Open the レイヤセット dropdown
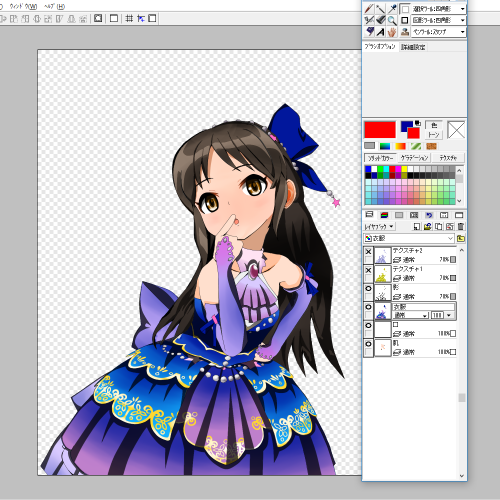Viewport: 500px width, 500px height. (379, 227)
